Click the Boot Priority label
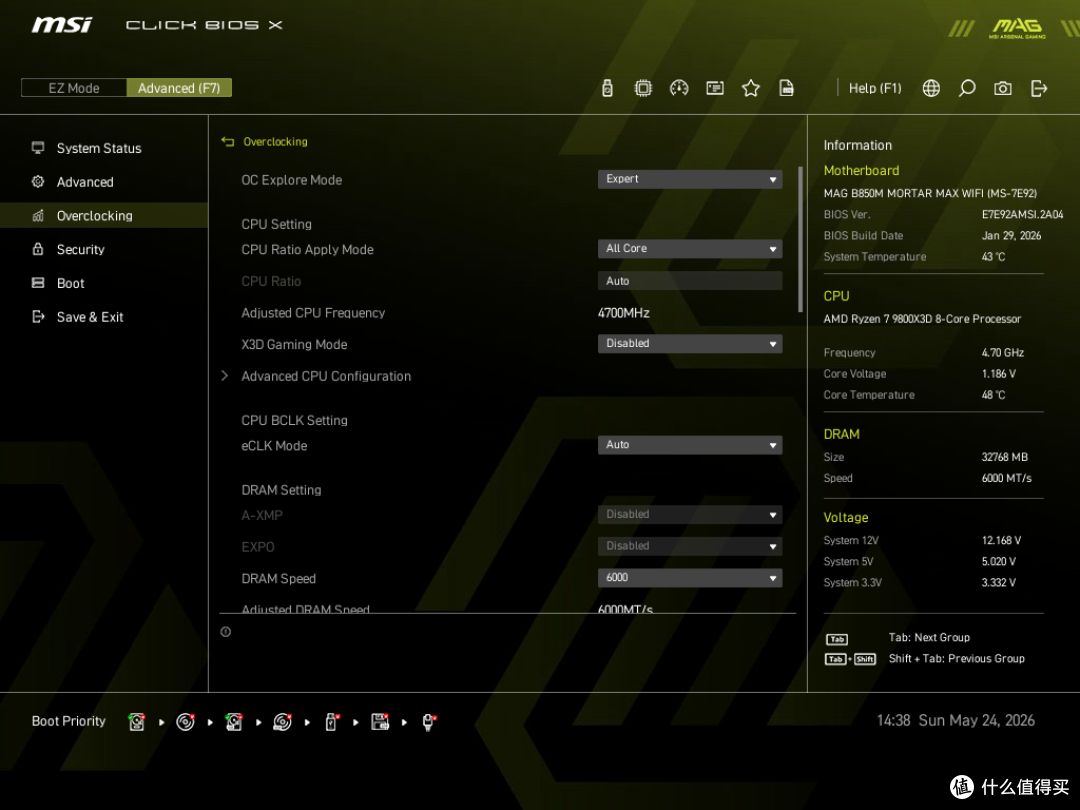Viewport: 1080px width, 810px height. point(69,721)
